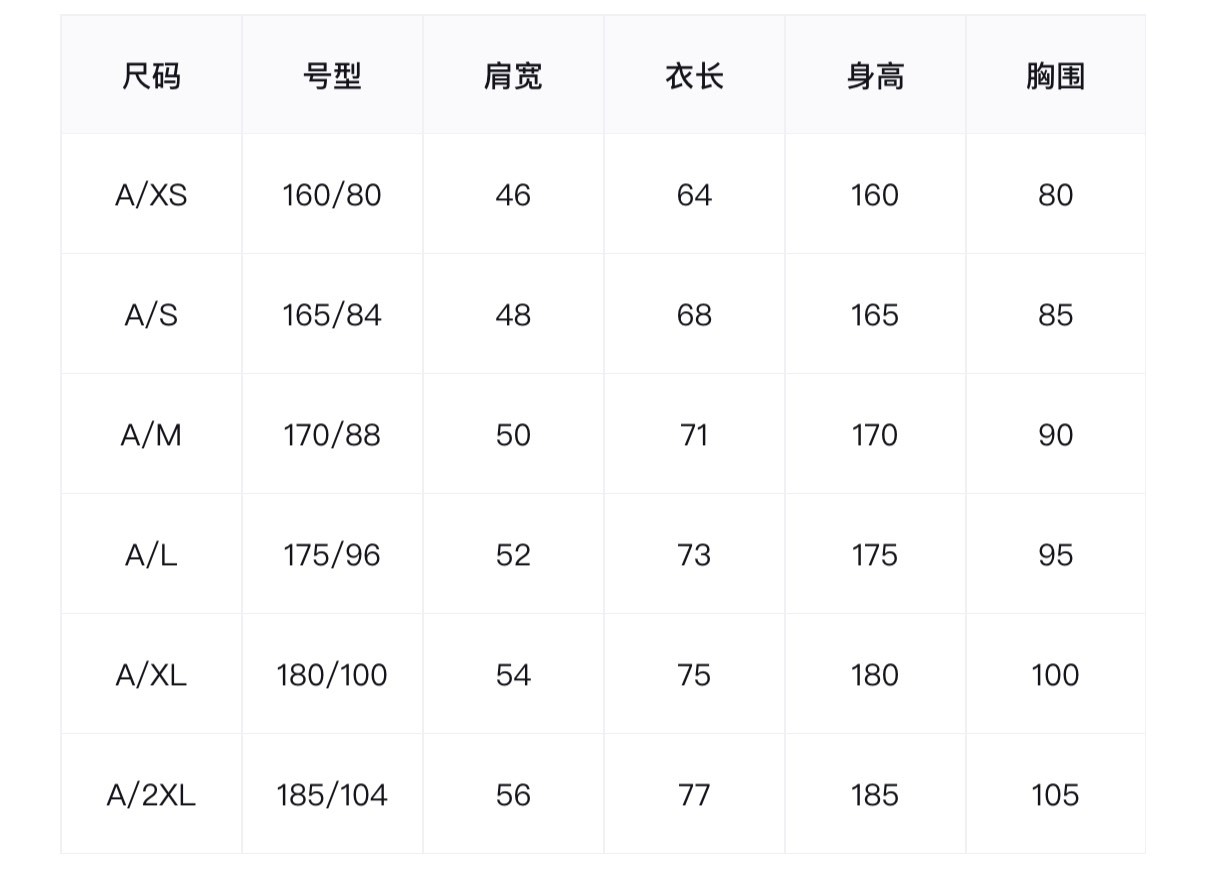Click shoulder width value 52
Screen dimensions: 1206x889
(x=513, y=555)
